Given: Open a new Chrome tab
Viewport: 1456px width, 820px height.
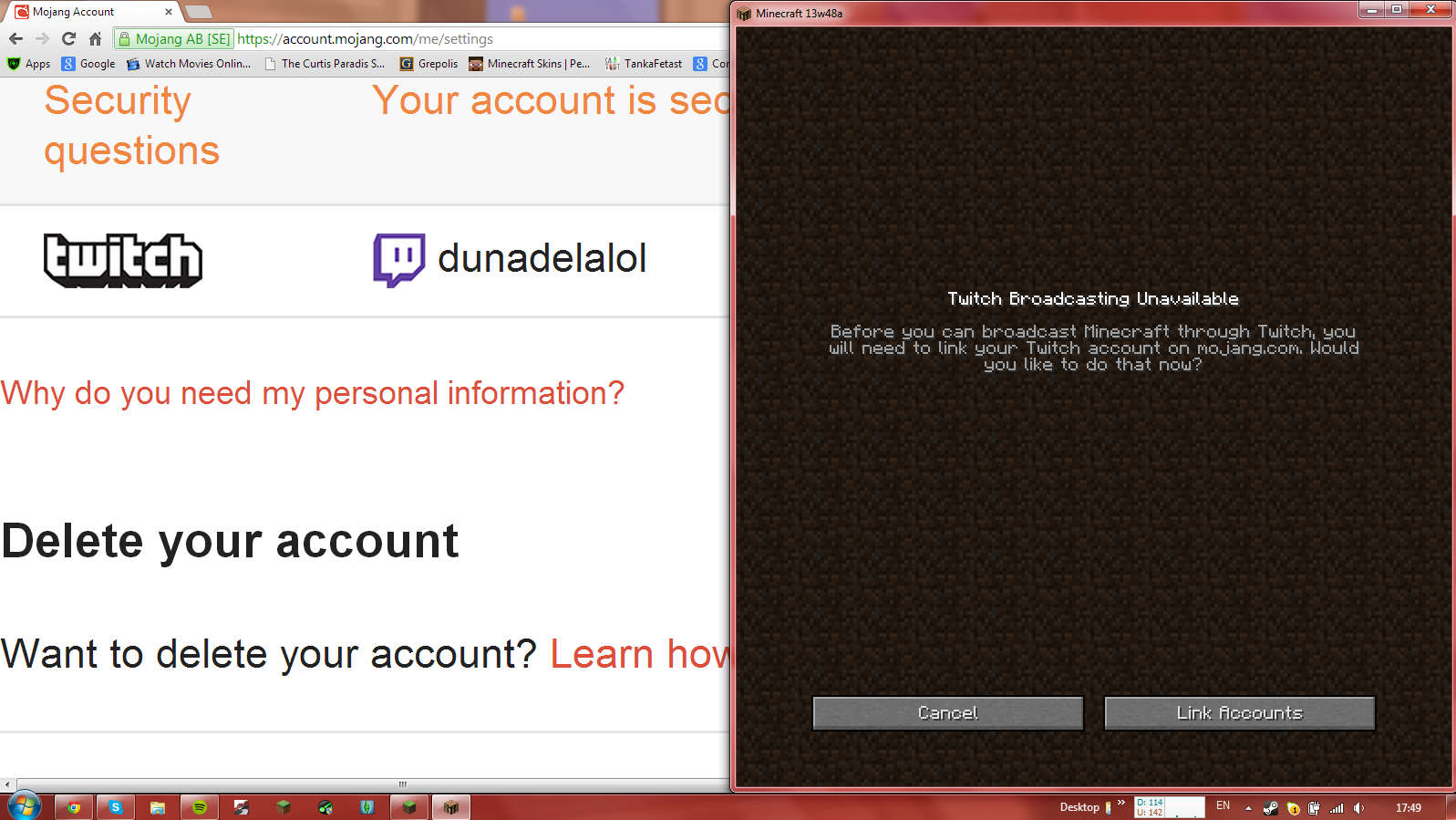Looking at the screenshot, I should (x=199, y=12).
